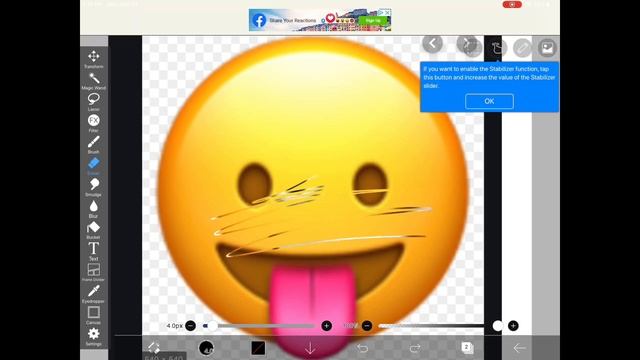Image resolution: width=640 pixels, height=360 pixels.
Task: Tap the material image icon at top right
Action: pos(547,48)
